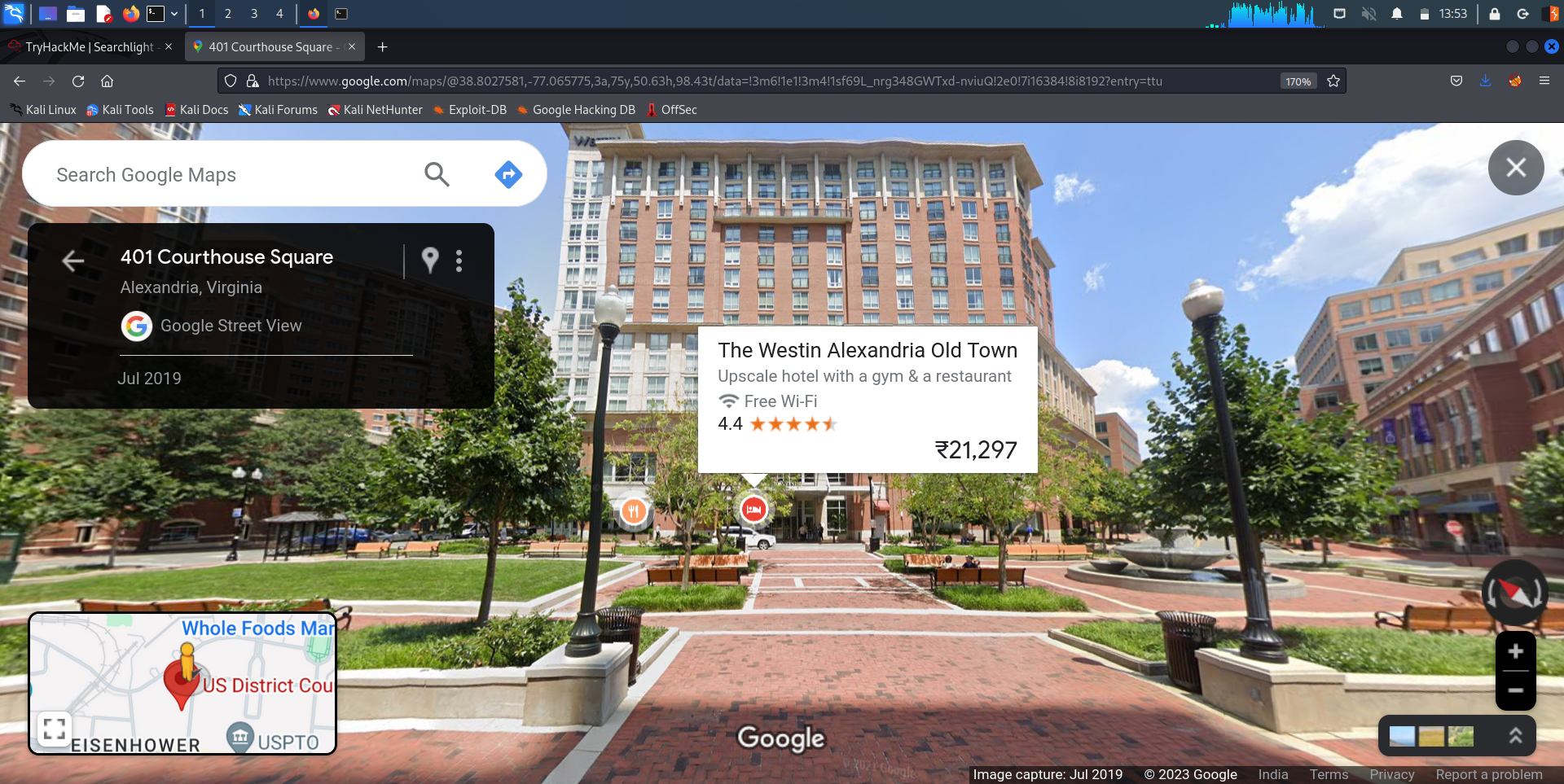This screenshot has width=1564, height=784.
Task: Click the Google Maps search magnifier icon
Action: point(437,174)
